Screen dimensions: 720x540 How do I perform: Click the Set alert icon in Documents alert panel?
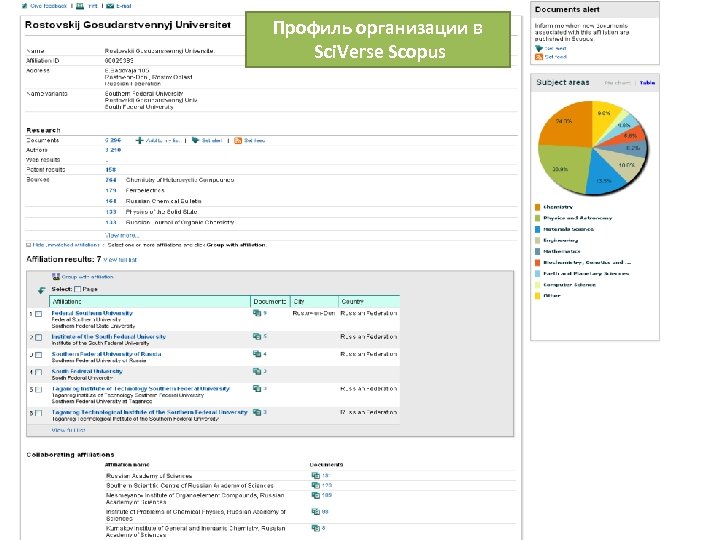coord(539,48)
